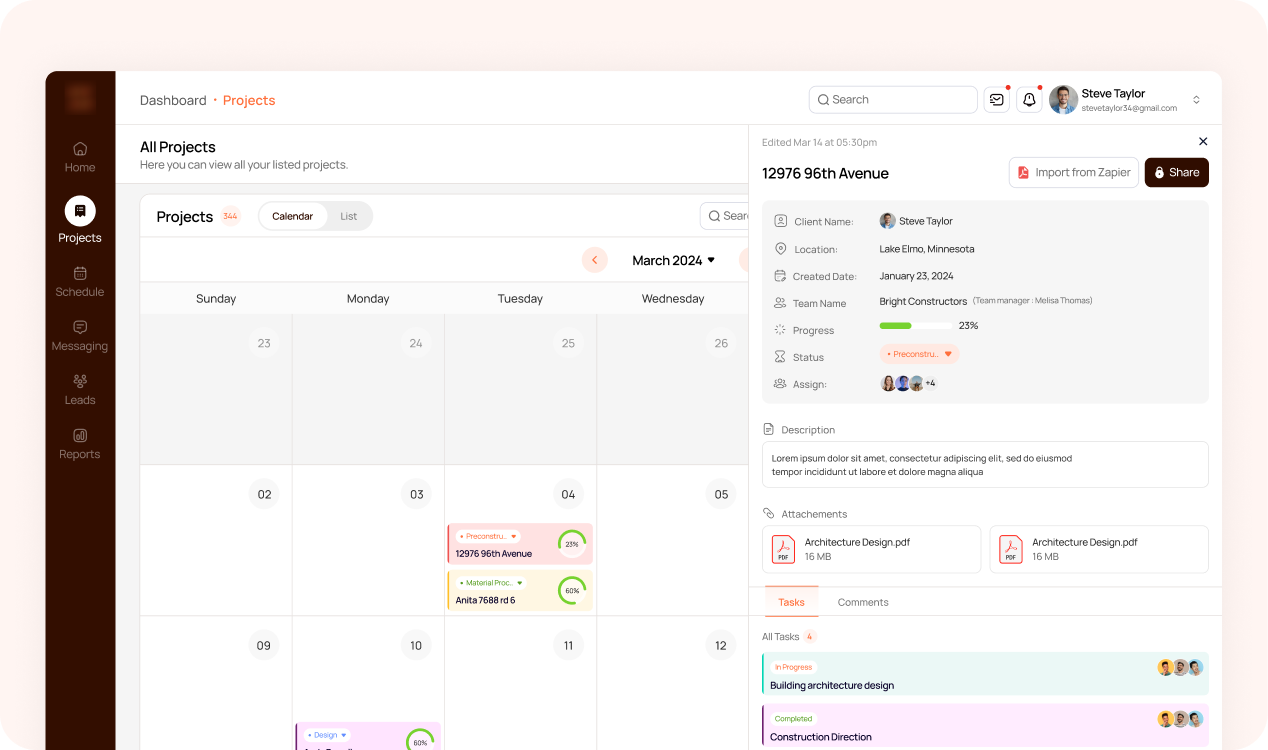Screen dimensions: 1268x750
Task: Open the March 2024 month dropdown
Action: point(674,260)
